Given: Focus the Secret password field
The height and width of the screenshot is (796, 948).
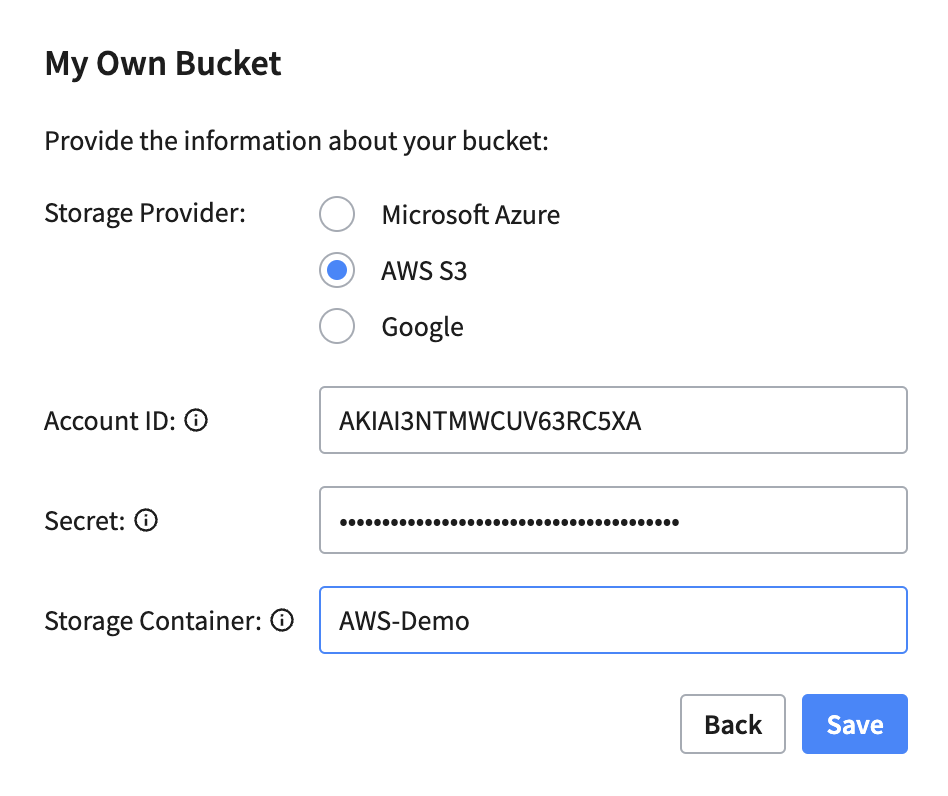Looking at the screenshot, I should (613, 520).
